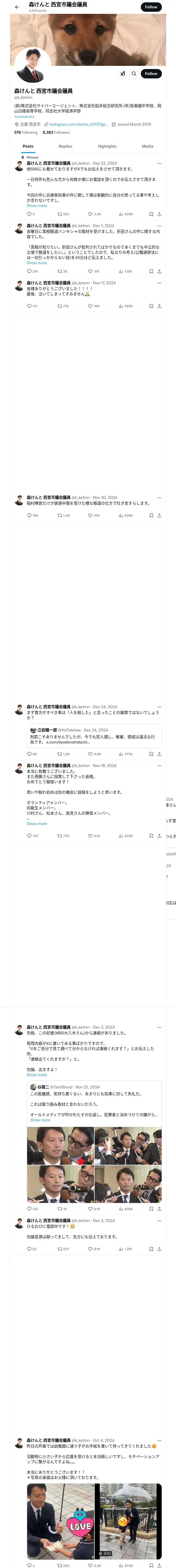Open more options on pinned post
The width and height of the screenshot is (176, 1568).
159,163
